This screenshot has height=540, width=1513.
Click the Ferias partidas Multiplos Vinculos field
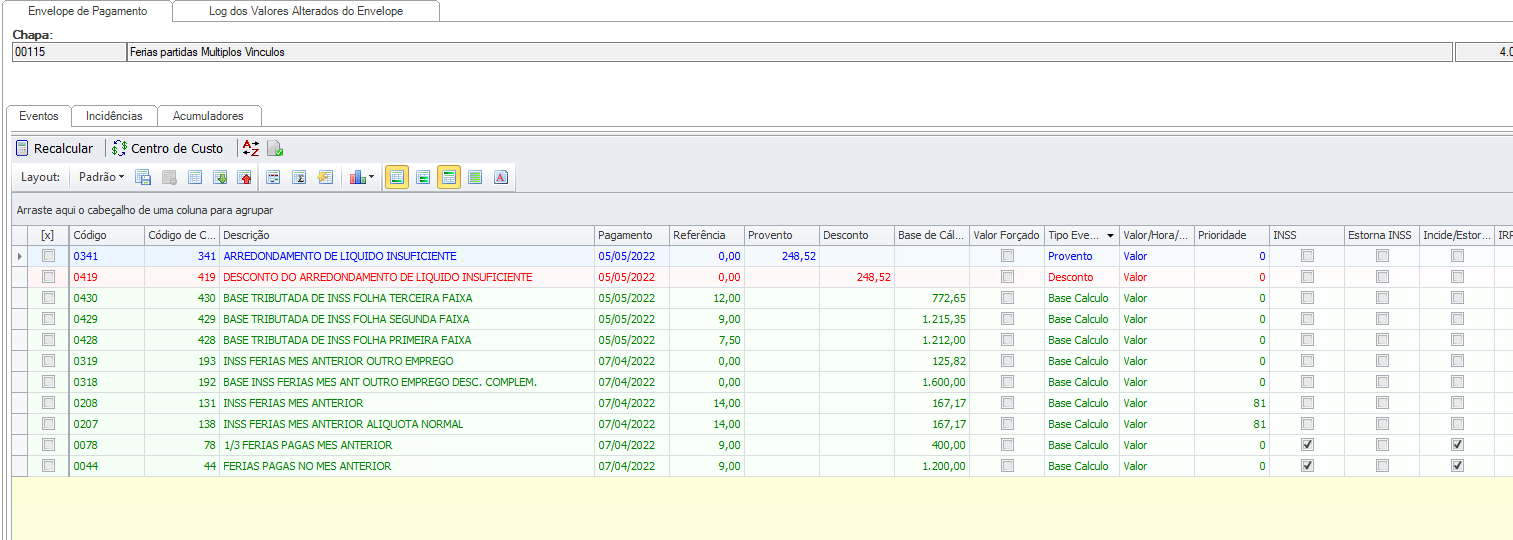pyautogui.click(x=788, y=52)
